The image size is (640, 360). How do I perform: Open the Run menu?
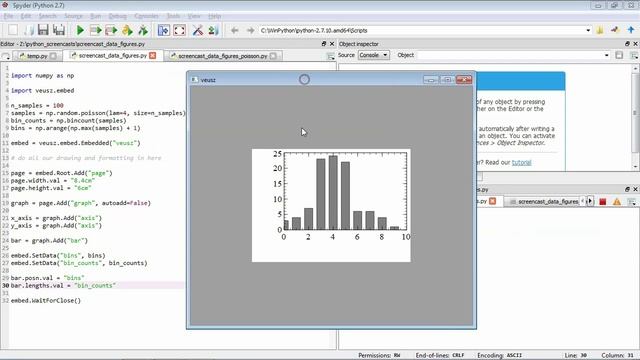[96, 16]
